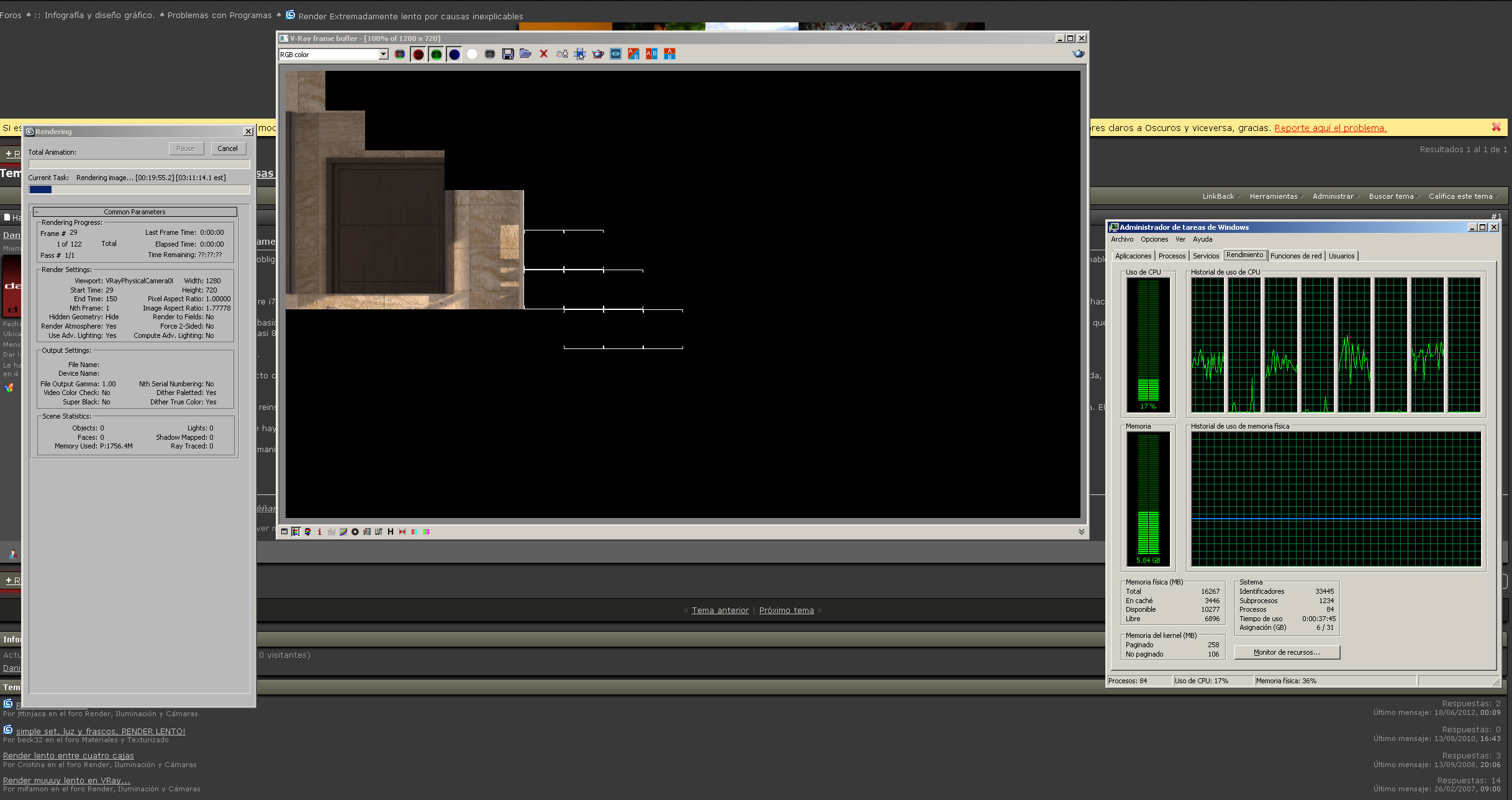Toggle the red channel button
1512x800 pixels.
tap(418, 54)
